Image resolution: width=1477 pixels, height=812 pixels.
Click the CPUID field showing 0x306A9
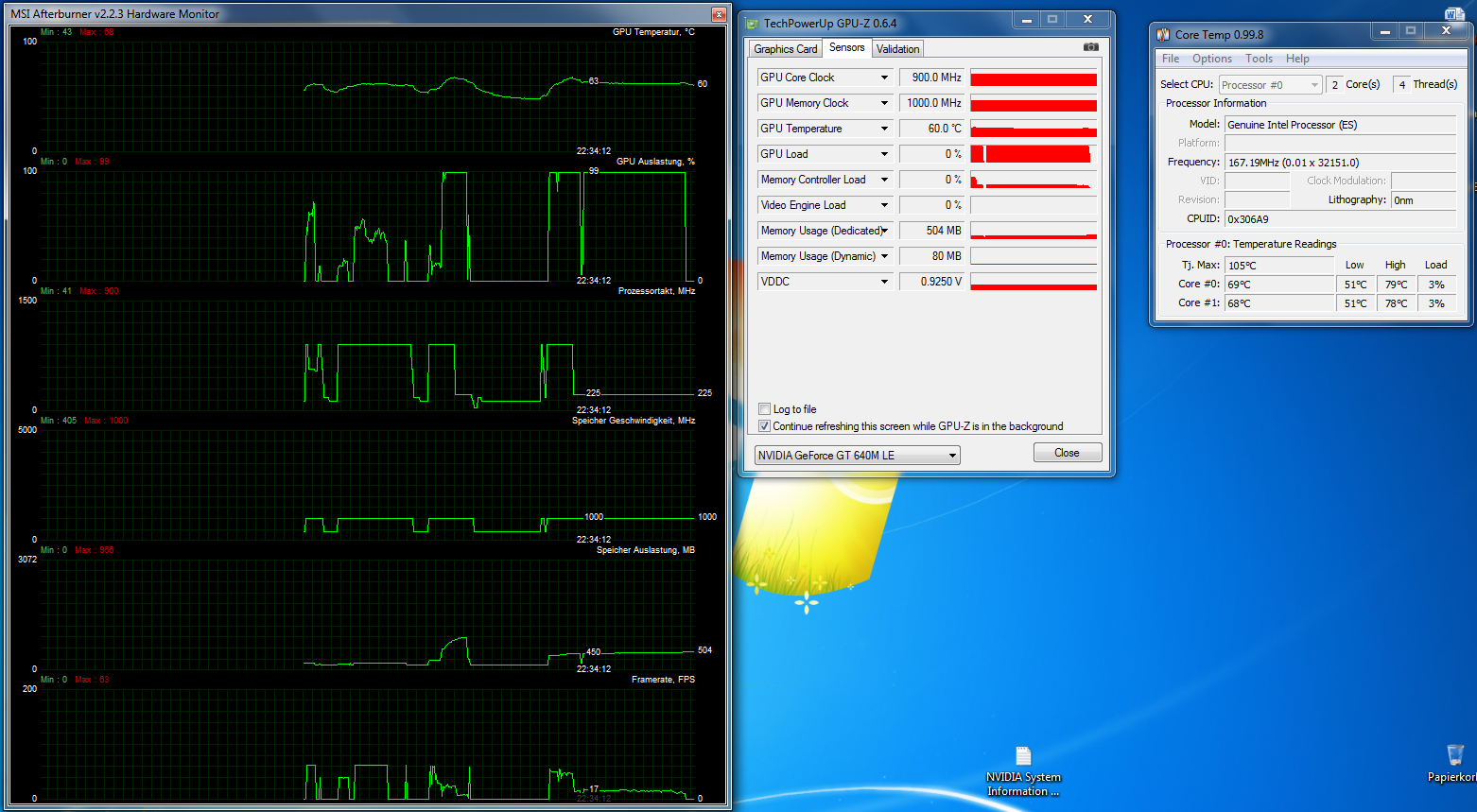[x=1341, y=219]
